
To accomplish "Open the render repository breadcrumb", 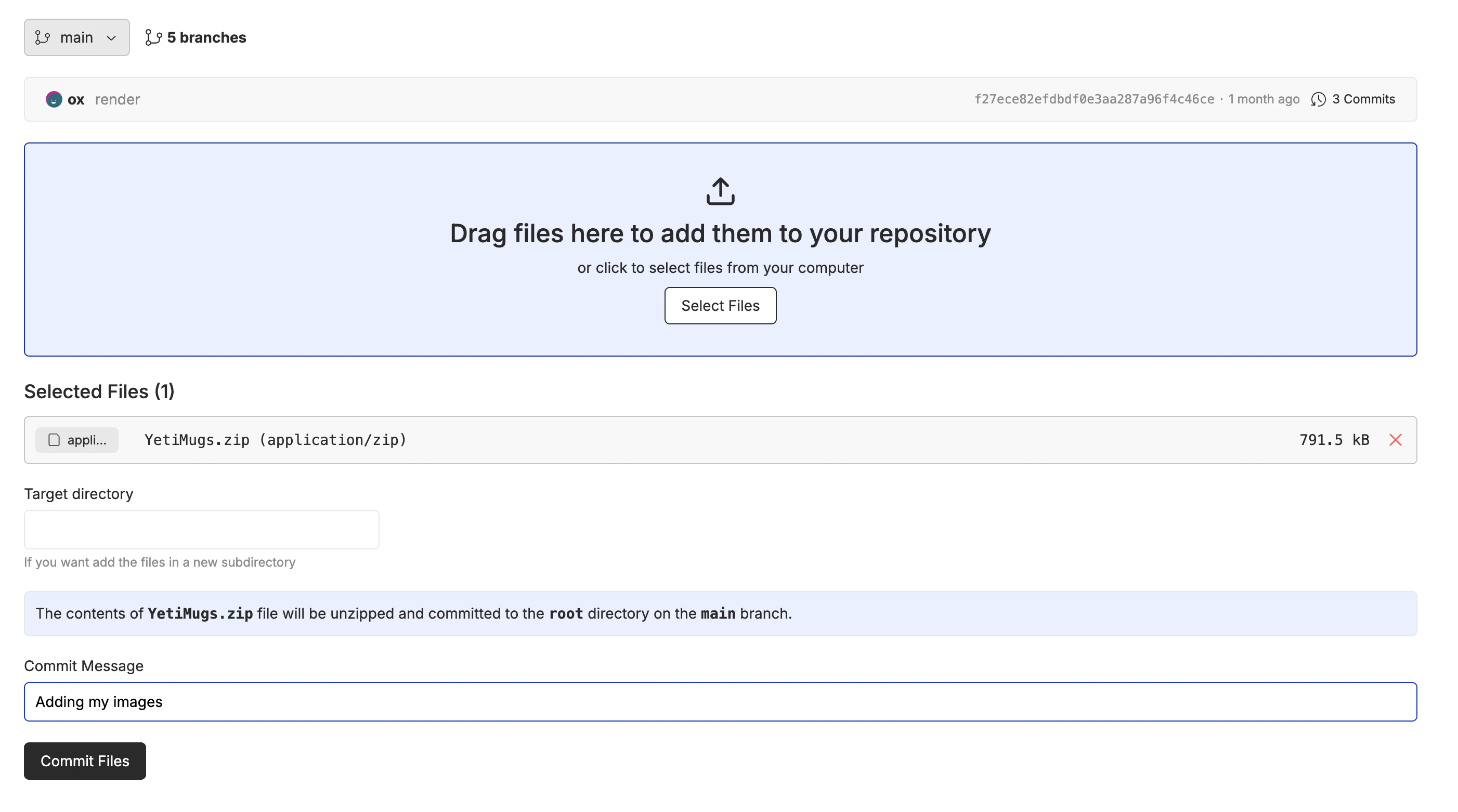I will 118,99.
